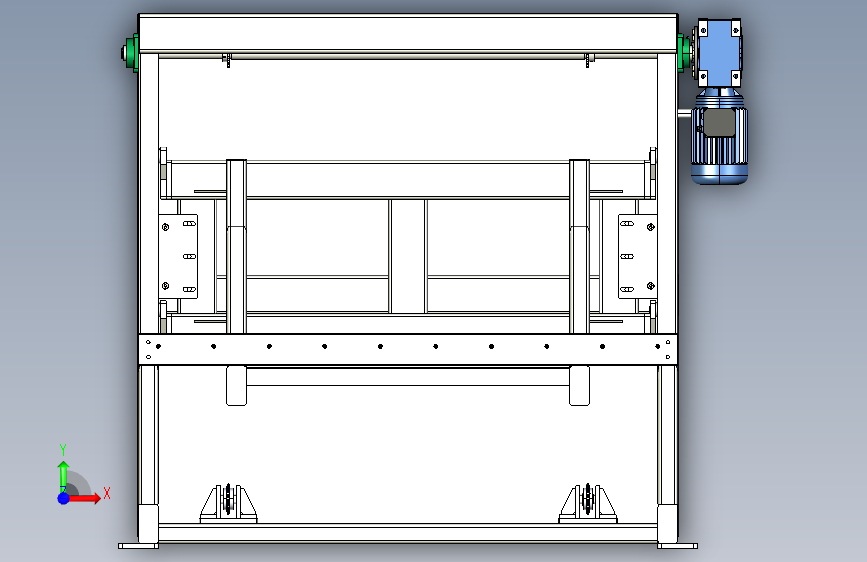This screenshot has width=867, height=562.
Task: Pick the bottom-right sprocket bracket
Action: point(588,504)
